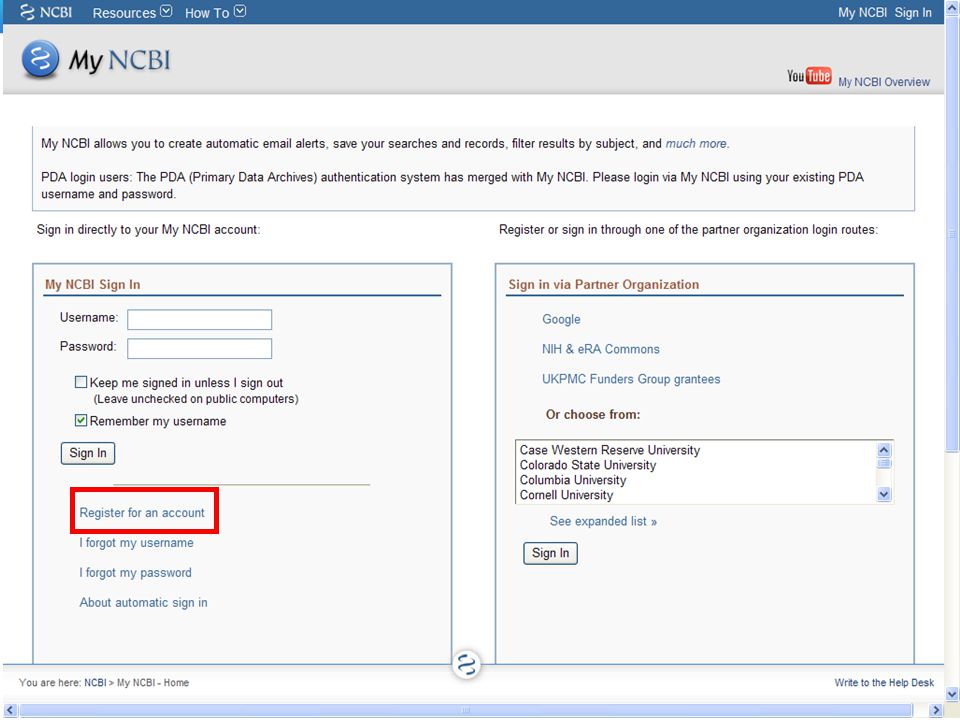
Task: Click organization list scroll down arrow
Action: [884, 494]
